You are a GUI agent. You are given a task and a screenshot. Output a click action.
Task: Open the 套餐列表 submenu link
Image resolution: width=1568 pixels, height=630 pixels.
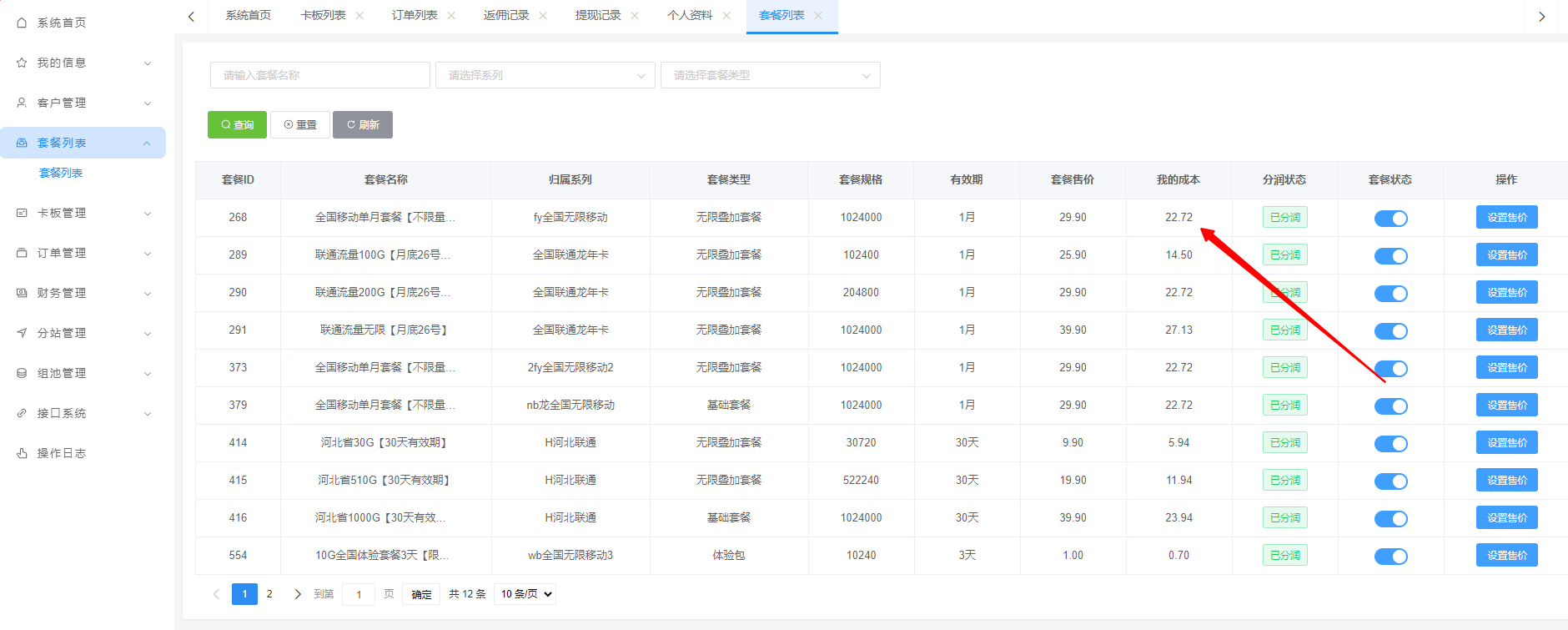pyautogui.click(x=61, y=173)
